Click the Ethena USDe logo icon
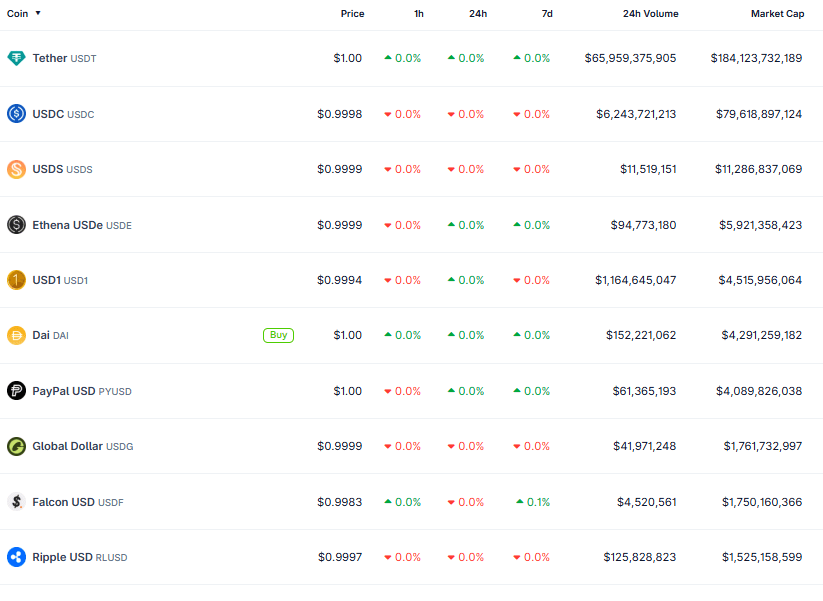823x601 pixels. point(16,225)
